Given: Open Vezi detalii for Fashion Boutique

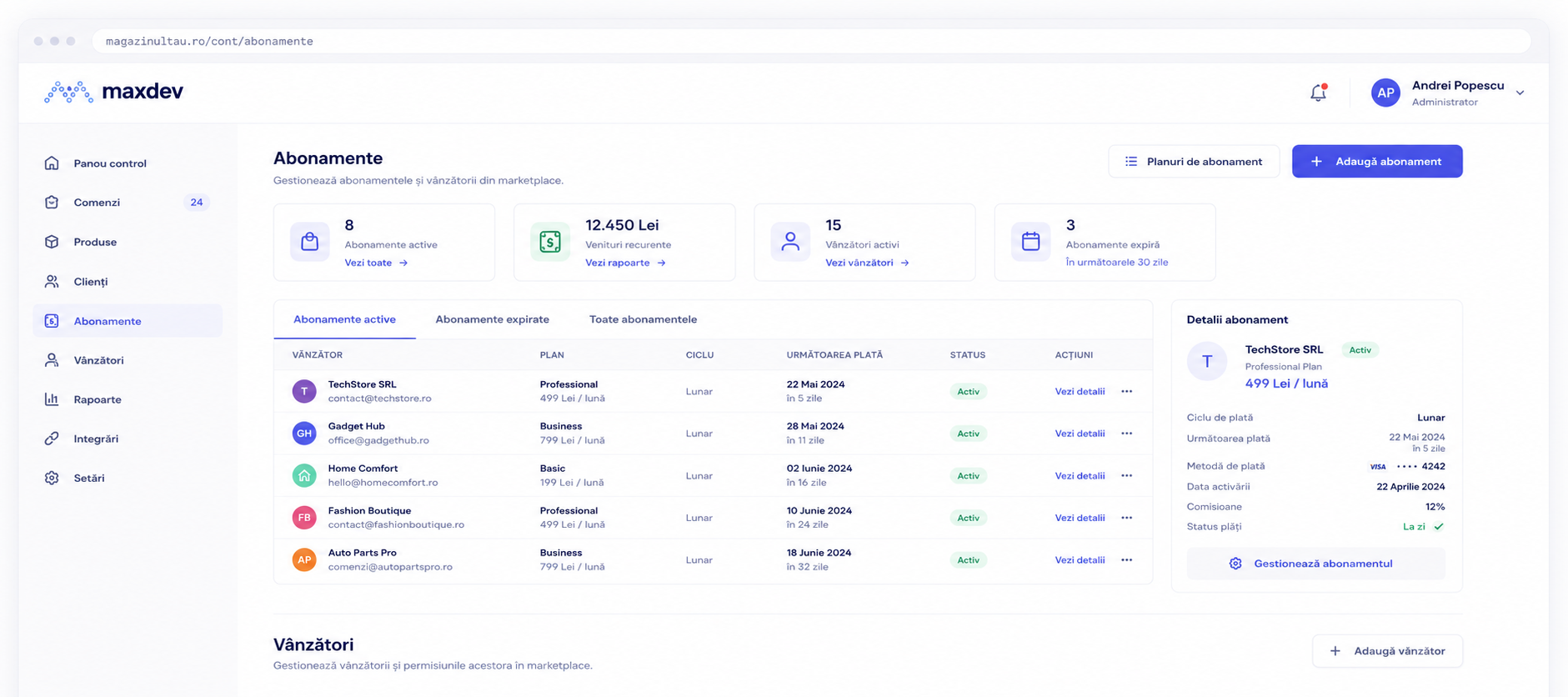Looking at the screenshot, I should coord(1080,518).
